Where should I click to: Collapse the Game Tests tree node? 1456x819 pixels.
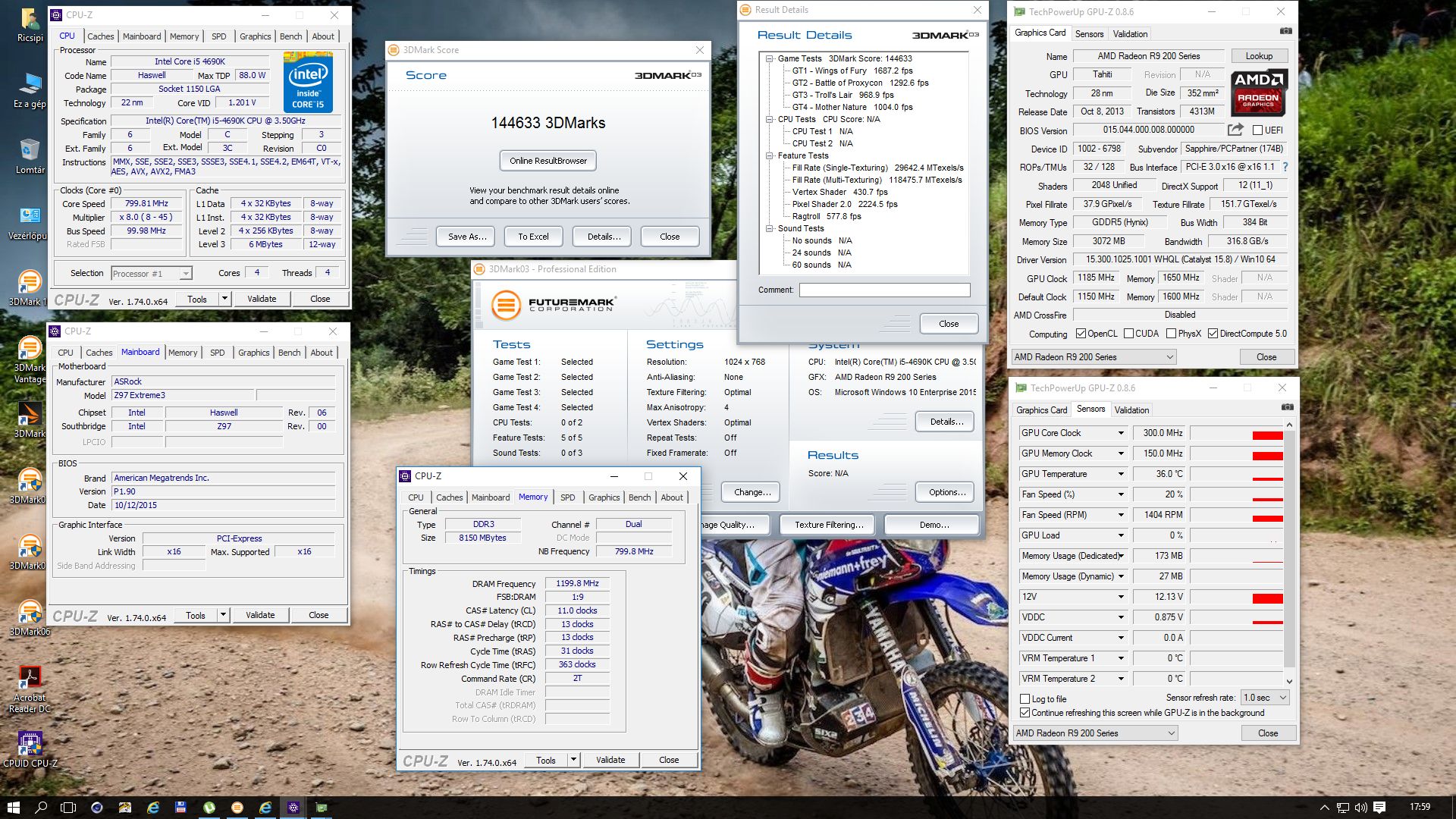(x=769, y=58)
